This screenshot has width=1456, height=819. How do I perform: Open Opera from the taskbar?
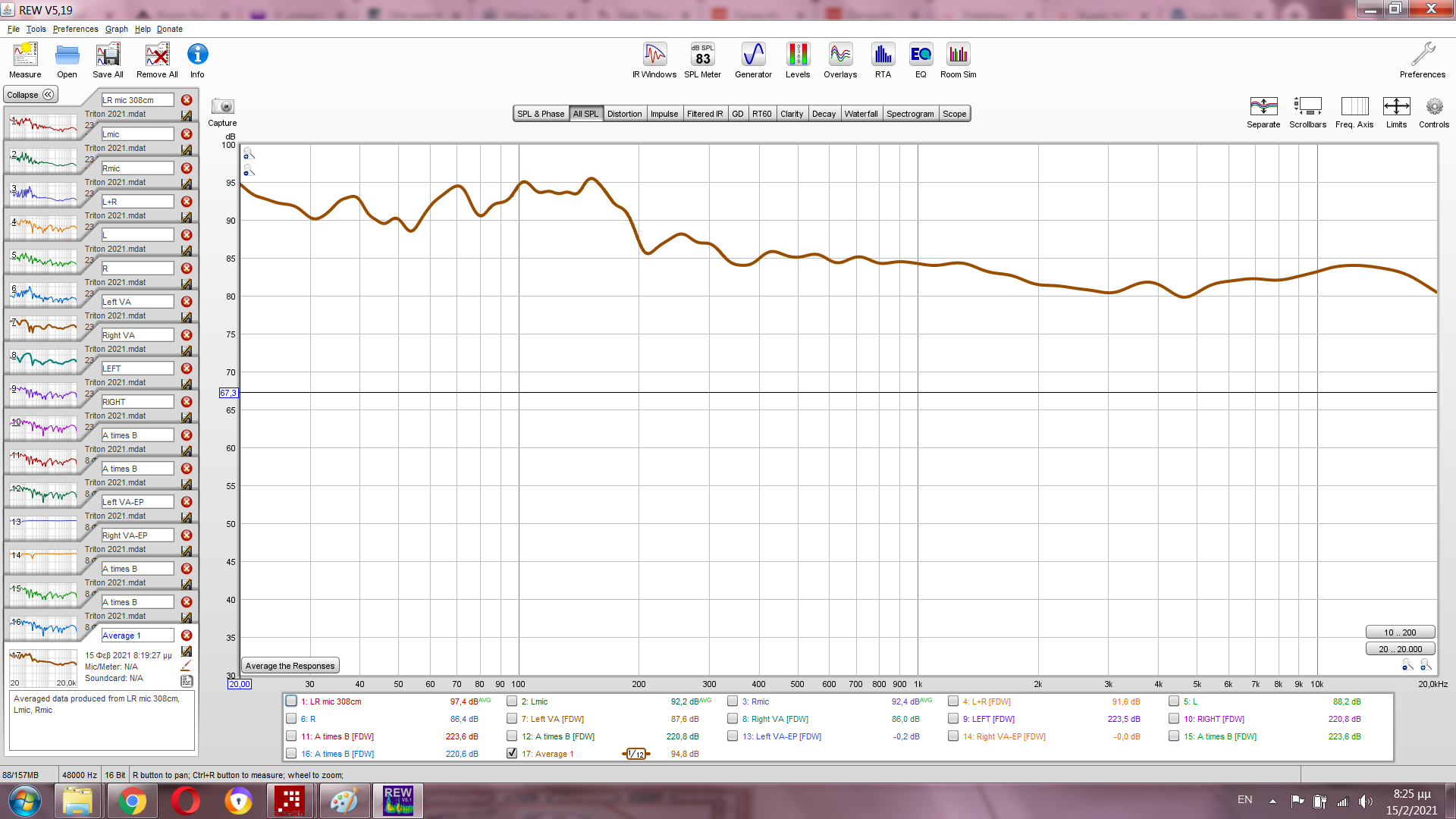185,801
